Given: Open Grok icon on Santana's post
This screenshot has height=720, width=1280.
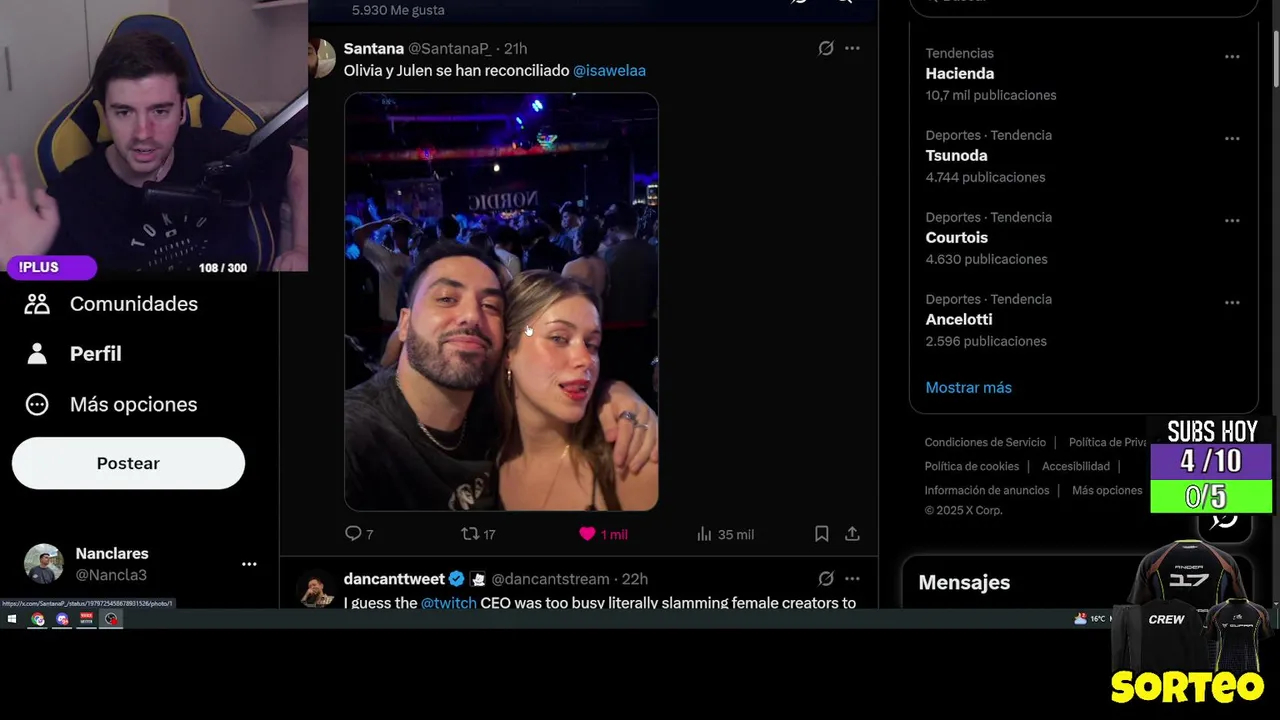Looking at the screenshot, I should [x=826, y=48].
